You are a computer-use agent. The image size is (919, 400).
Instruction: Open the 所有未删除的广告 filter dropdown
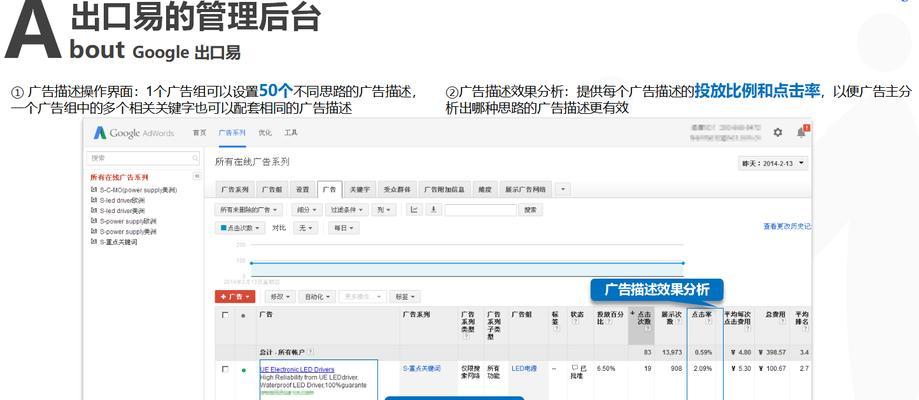(249, 209)
